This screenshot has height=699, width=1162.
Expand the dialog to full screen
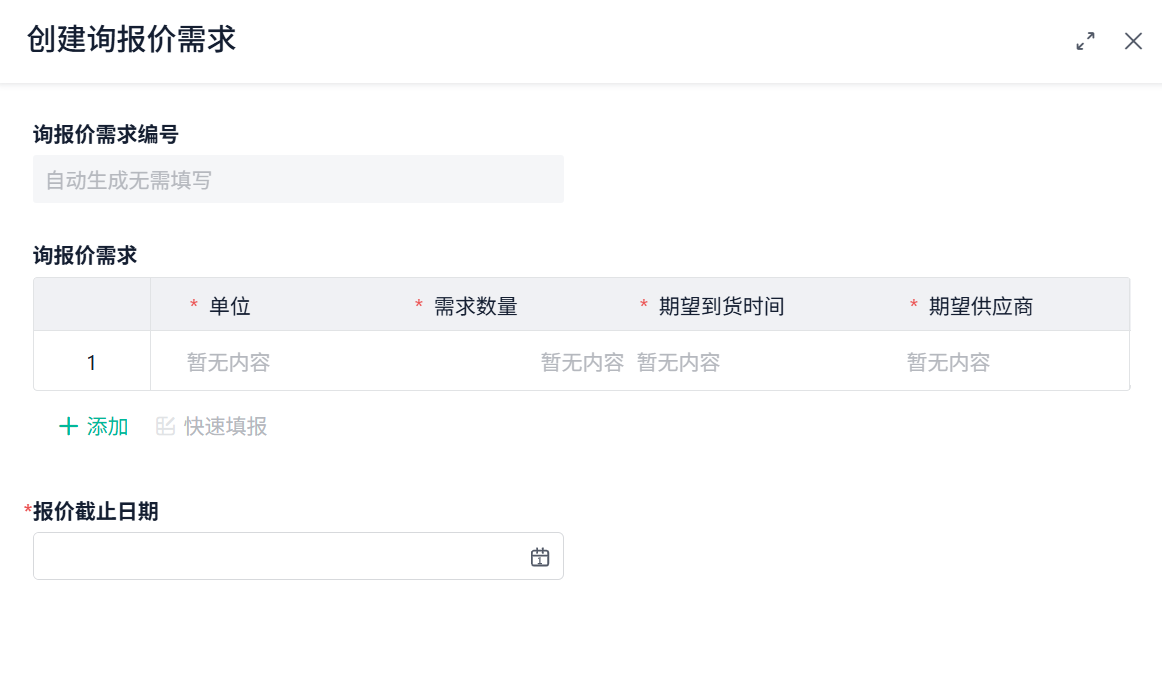[x=1085, y=41]
